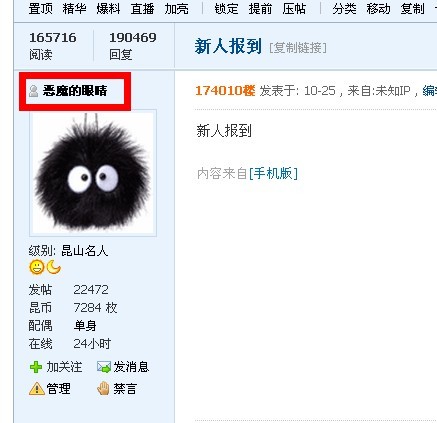Click 移动 to move the thread
The height and width of the screenshot is (423, 437).
click(378, 9)
